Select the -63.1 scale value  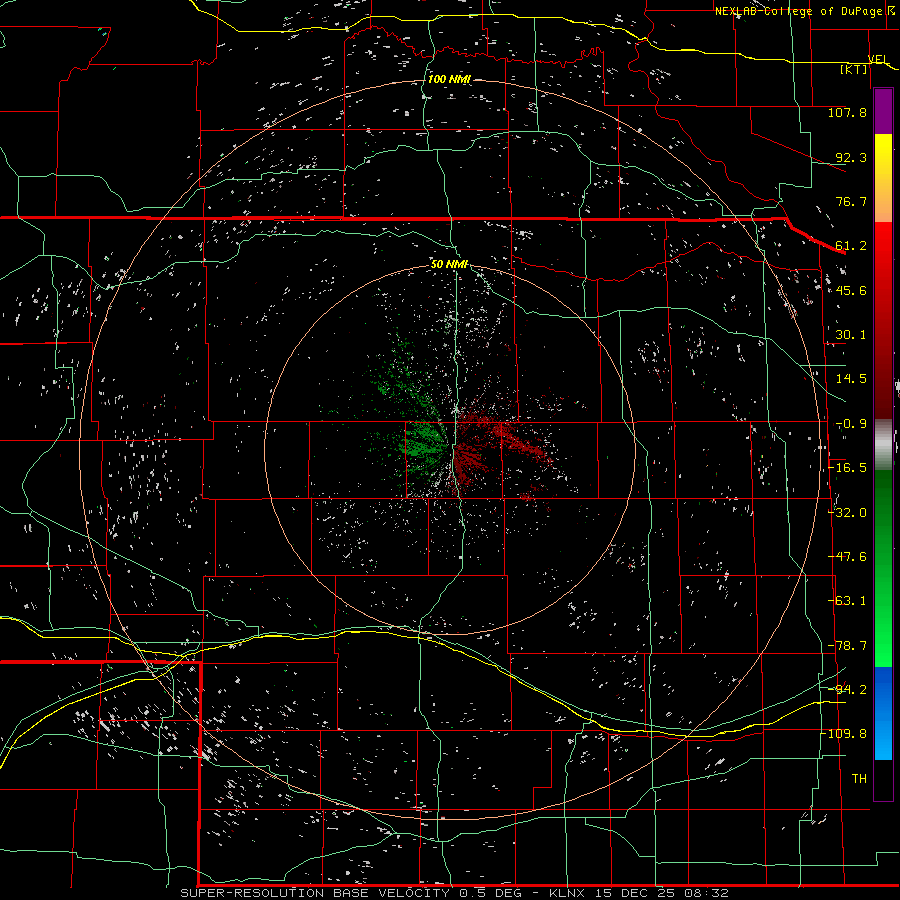point(848,601)
